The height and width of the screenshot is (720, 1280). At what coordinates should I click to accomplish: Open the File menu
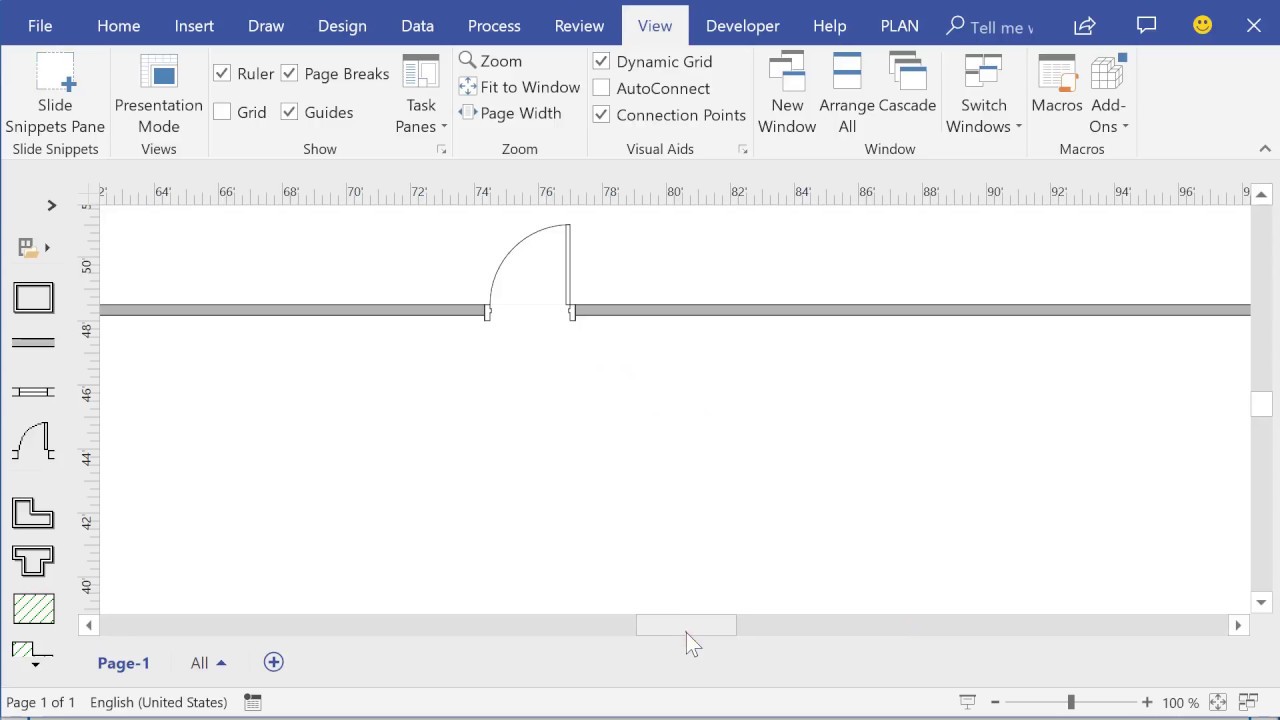(40, 26)
